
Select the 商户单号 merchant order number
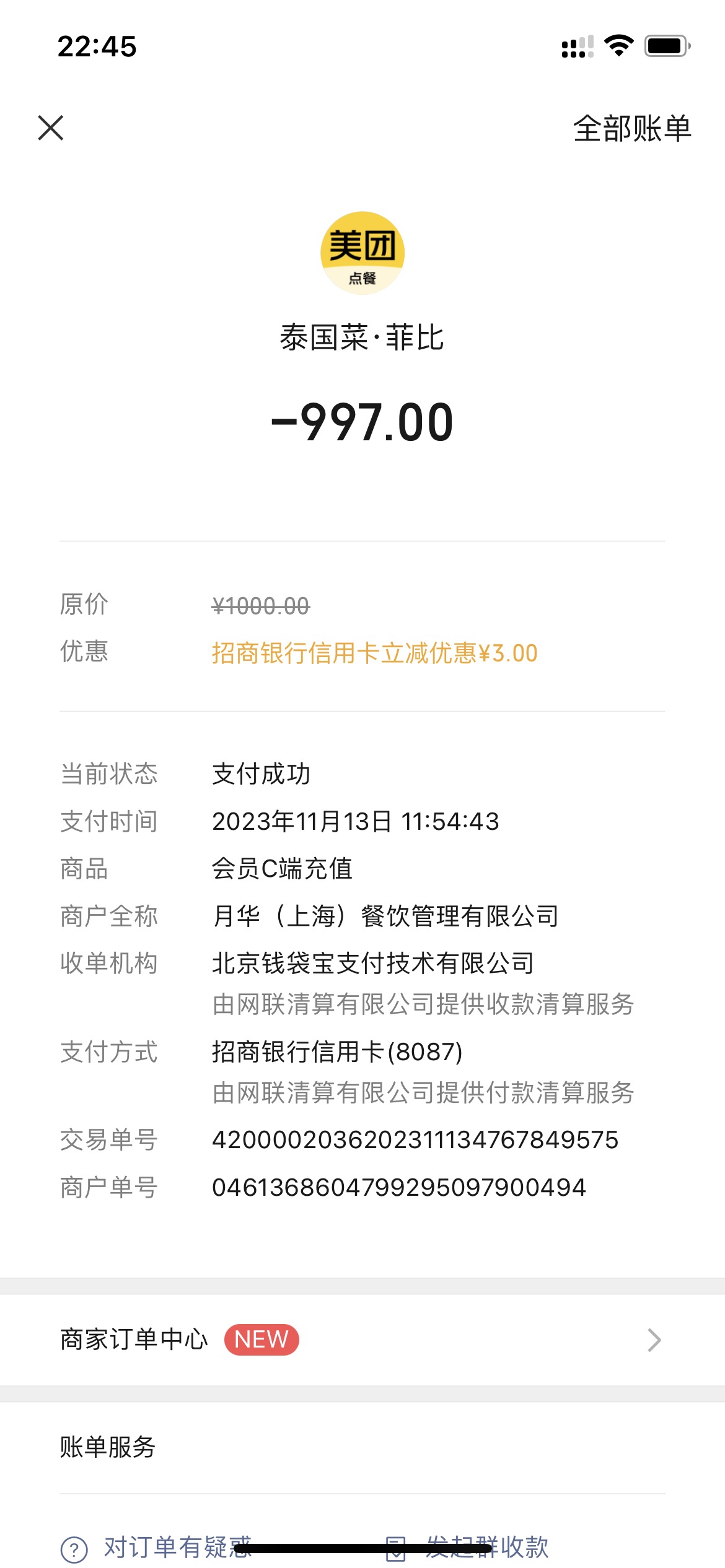399,1188
